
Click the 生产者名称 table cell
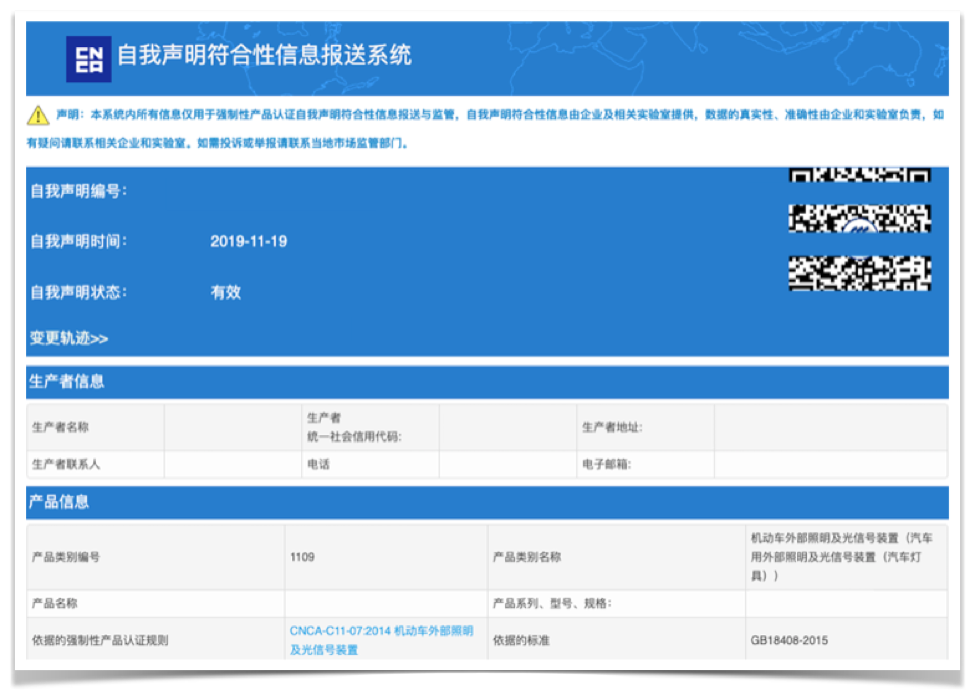coord(96,427)
